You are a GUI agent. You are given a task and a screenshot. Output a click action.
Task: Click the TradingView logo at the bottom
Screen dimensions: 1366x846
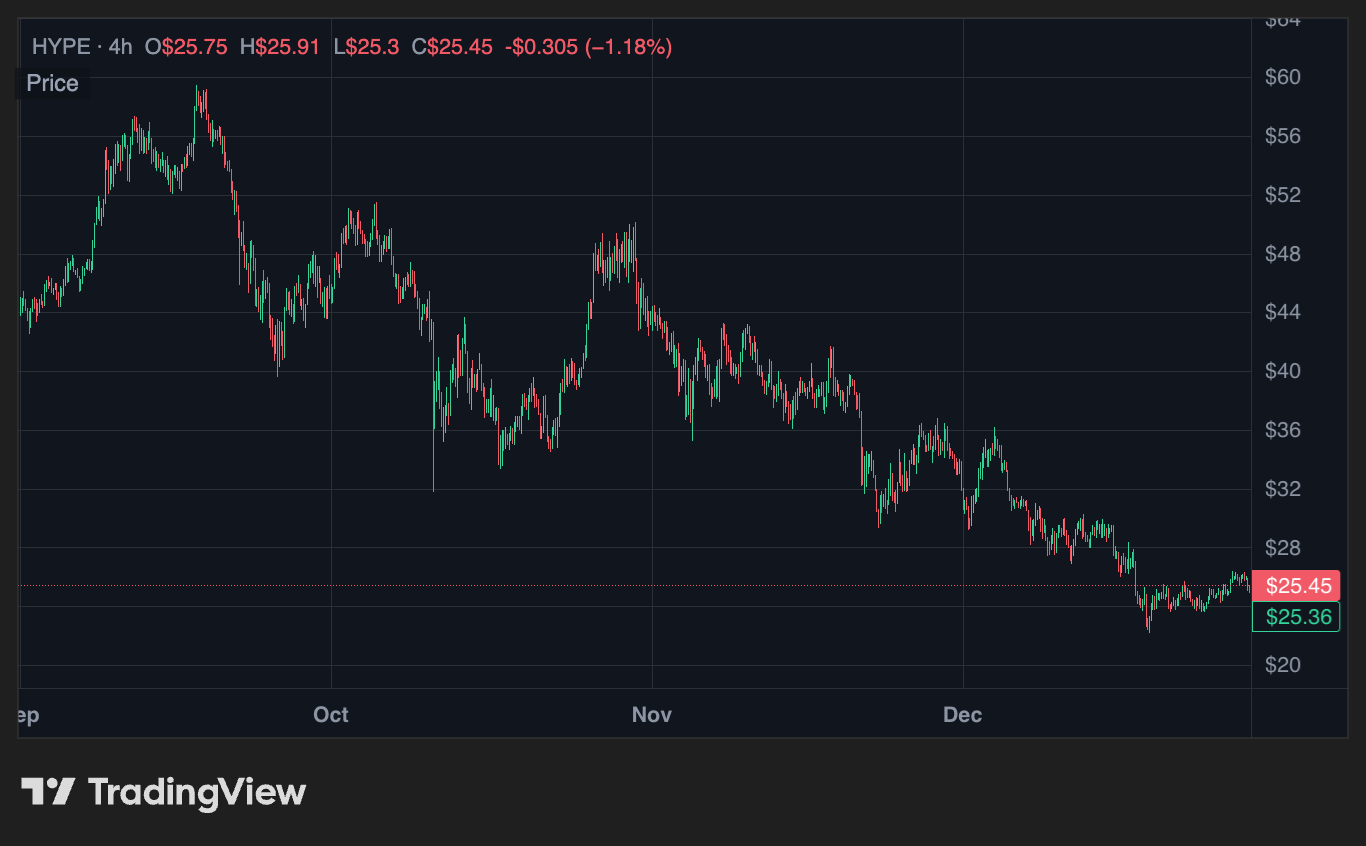pyautogui.click(x=164, y=792)
